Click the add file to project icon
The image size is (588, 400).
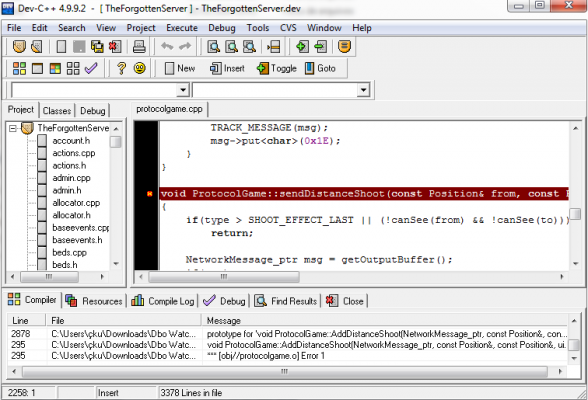click(x=302, y=46)
